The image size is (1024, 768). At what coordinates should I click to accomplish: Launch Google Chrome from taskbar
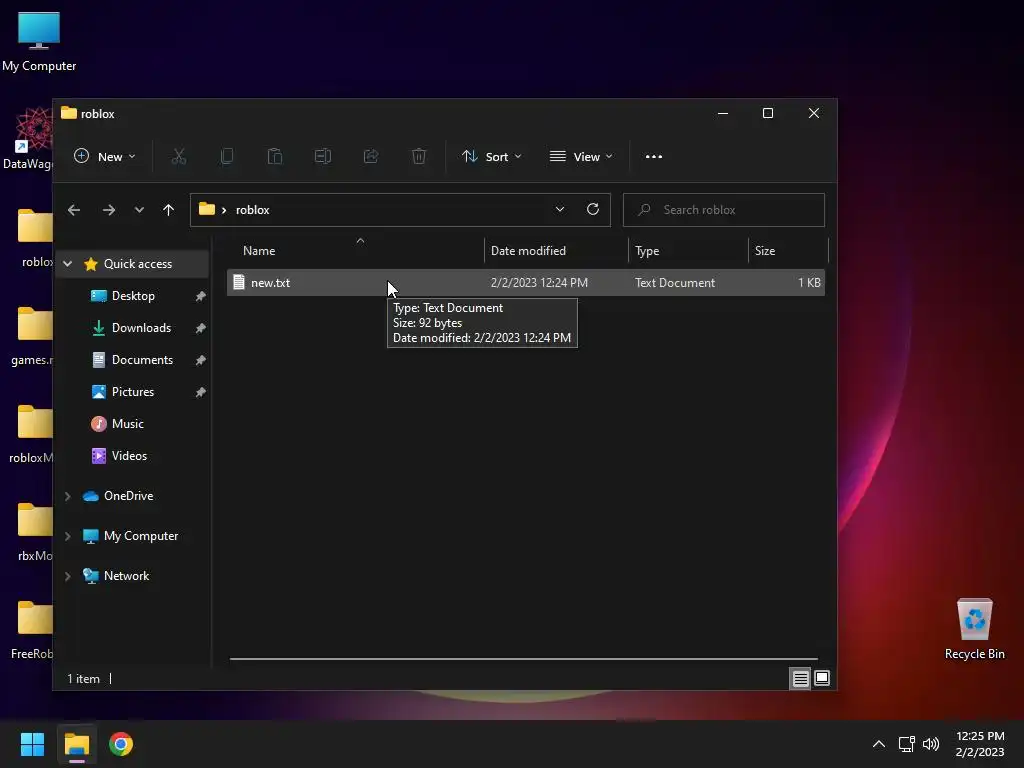tap(121, 744)
